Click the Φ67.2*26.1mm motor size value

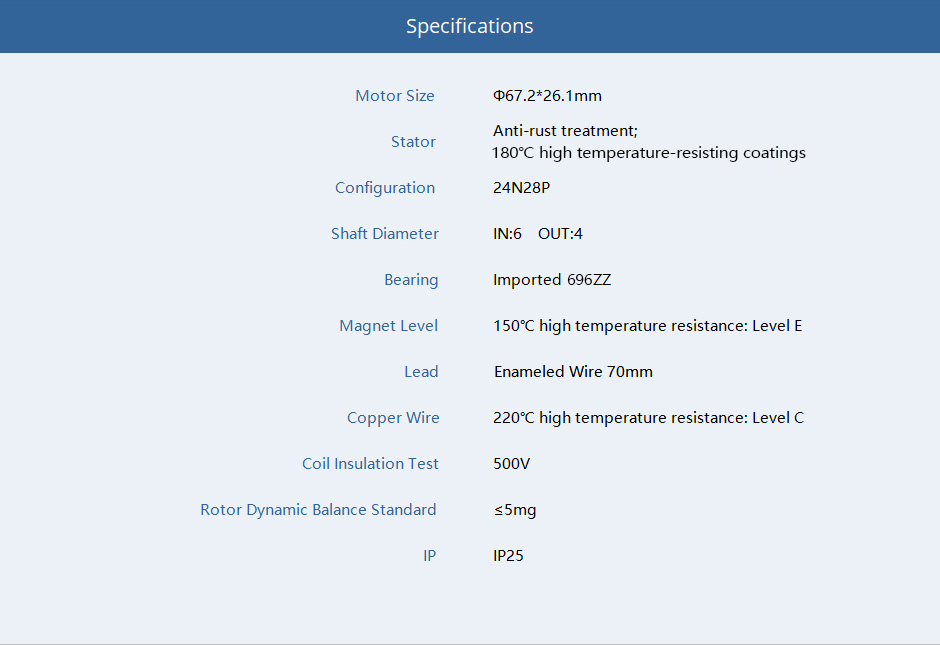click(x=547, y=96)
